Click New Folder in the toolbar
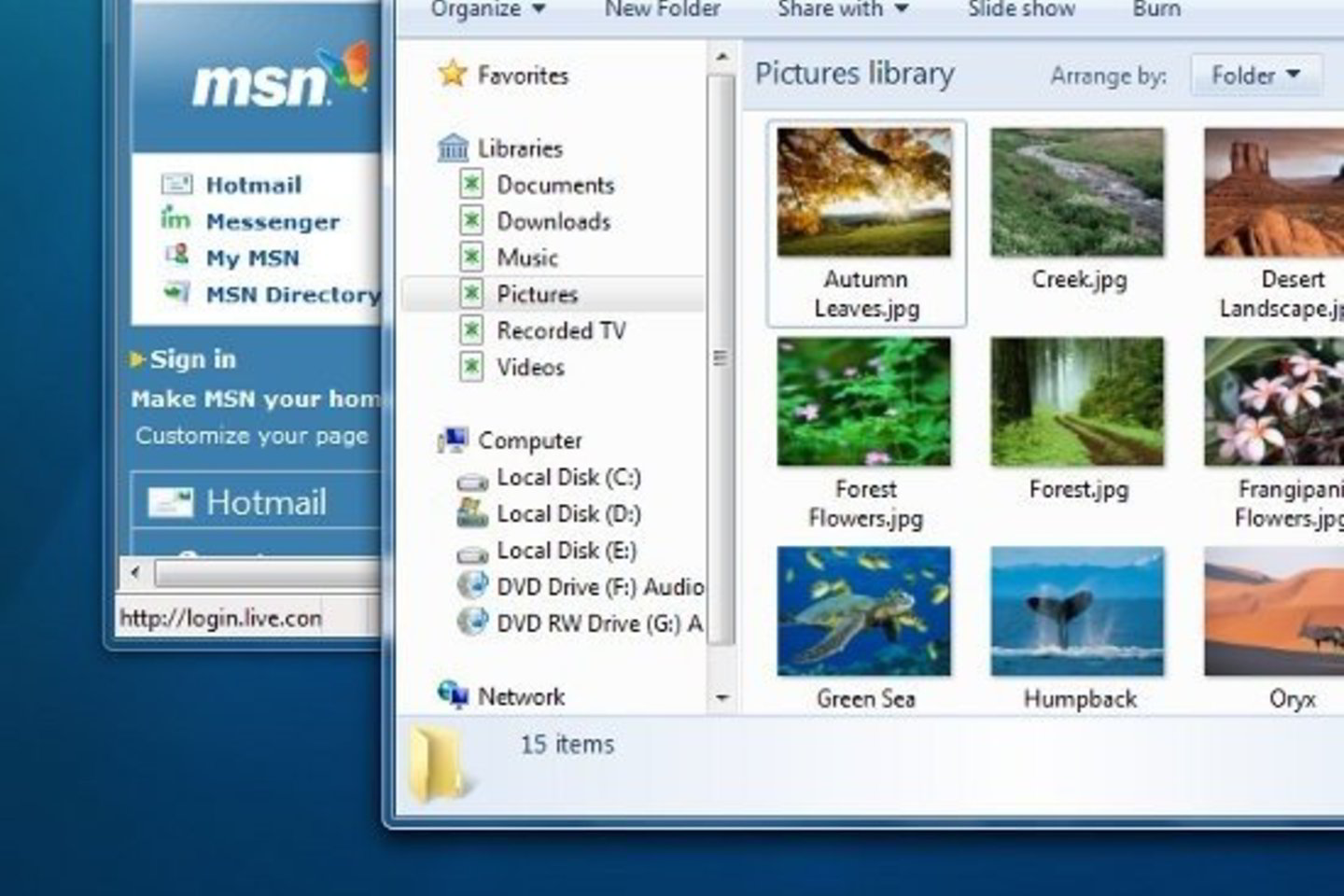This screenshot has height=896, width=1344. click(x=663, y=9)
